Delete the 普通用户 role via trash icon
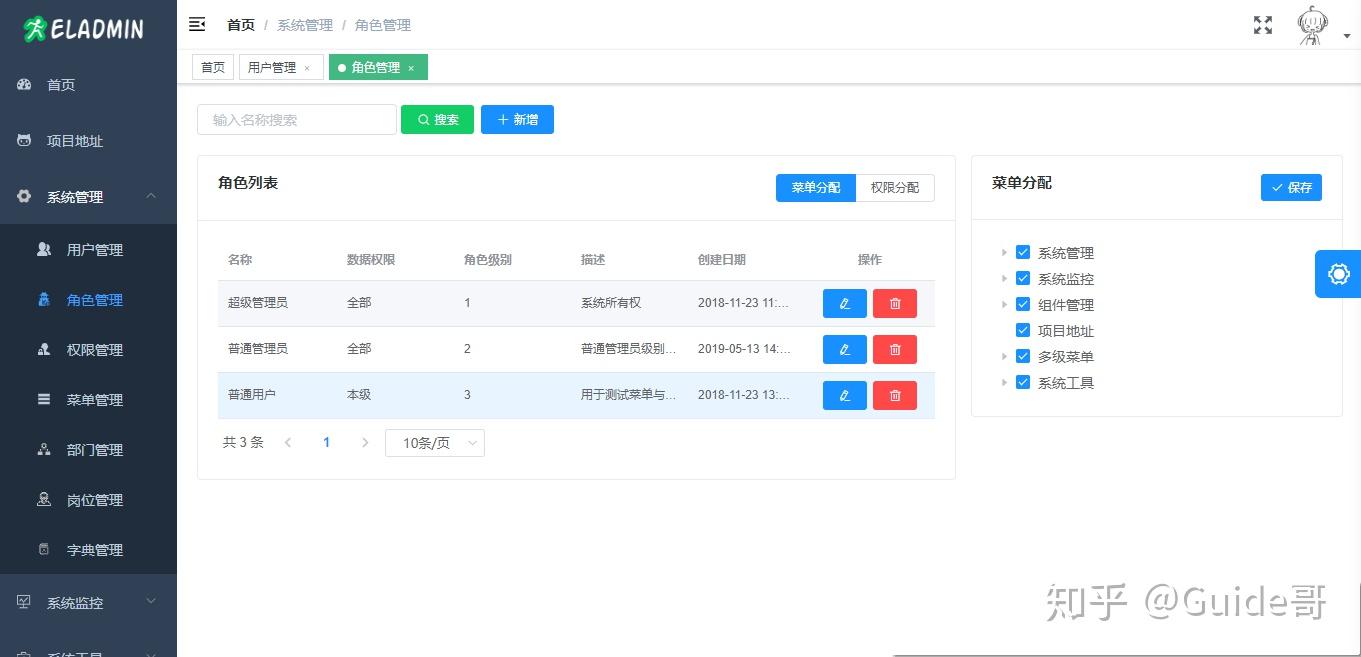The height and width of the screenshot is (657, 1361). 894,395
